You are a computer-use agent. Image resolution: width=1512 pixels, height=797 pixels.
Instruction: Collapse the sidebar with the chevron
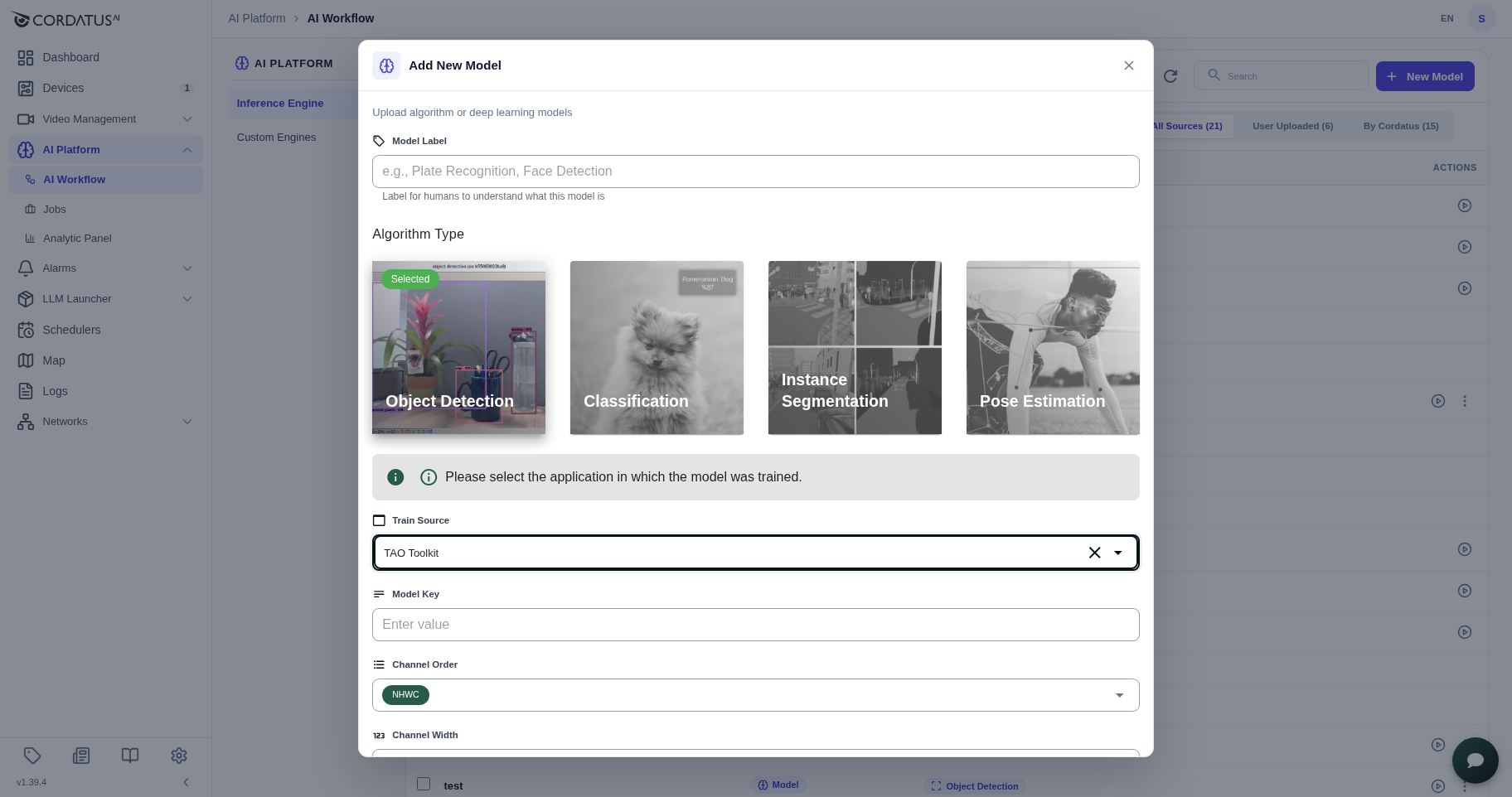[x=186, y=782]
